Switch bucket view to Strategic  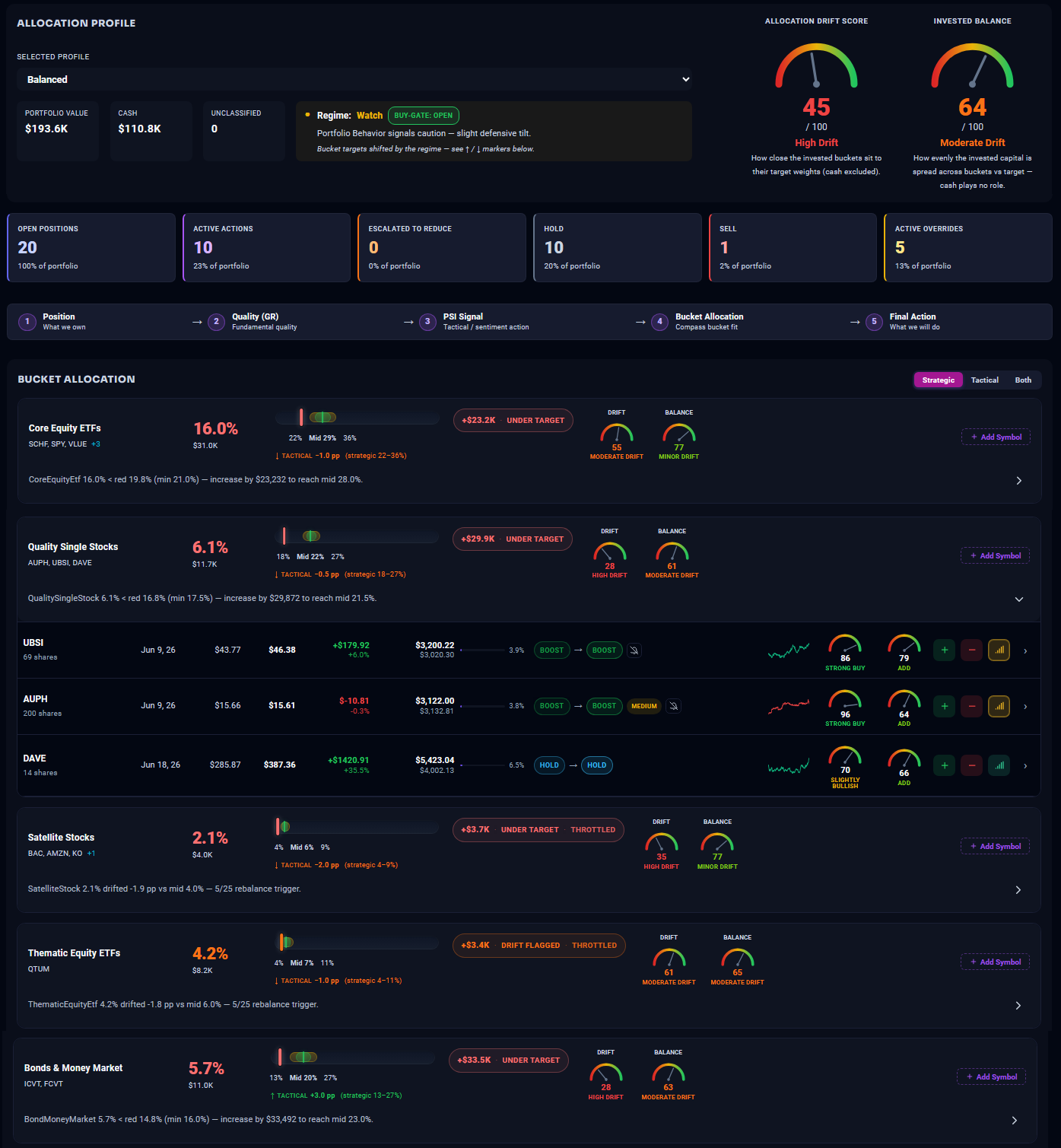pyautogui.click(x=939, y=380)
